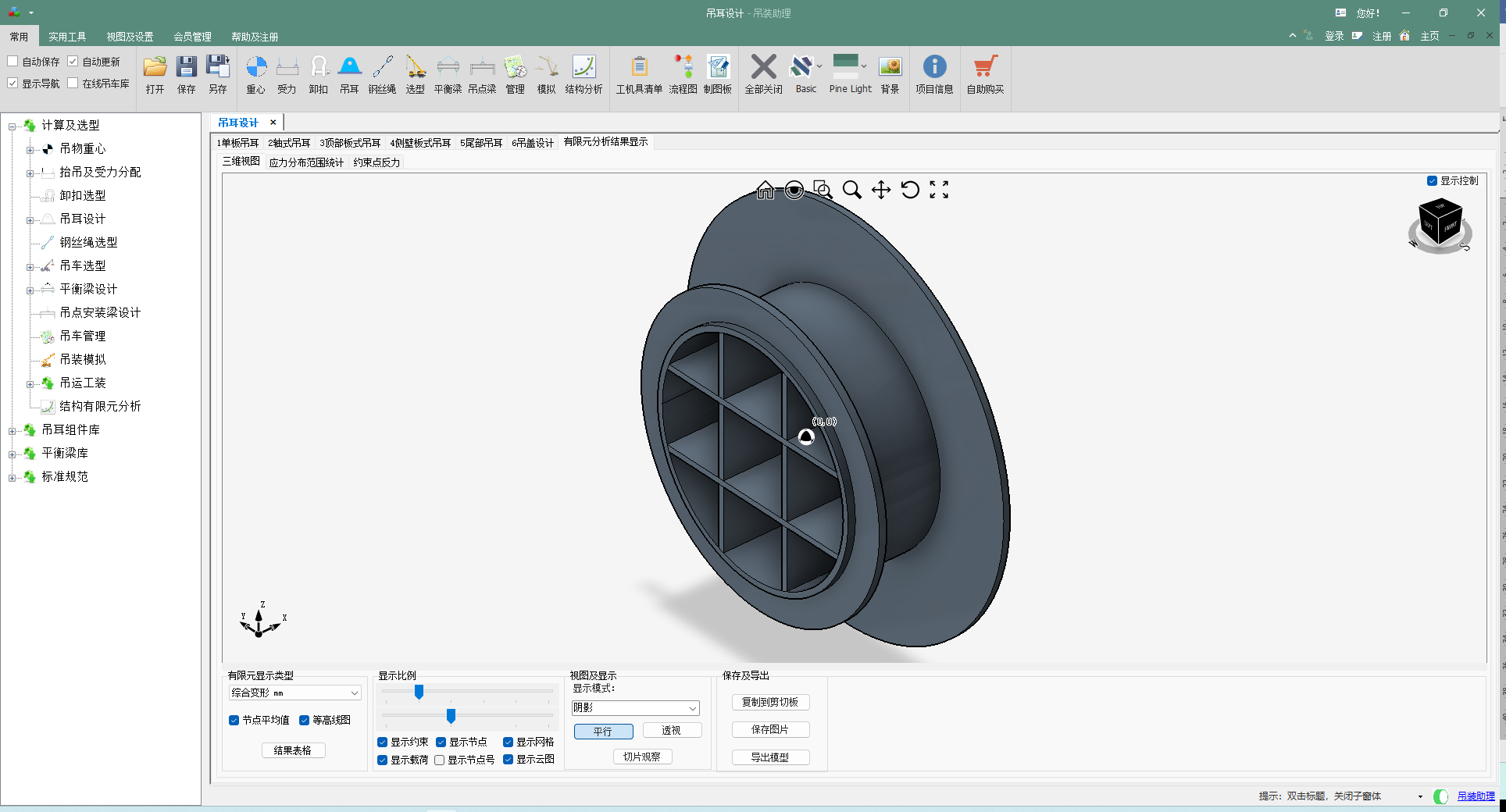The width and height of the screenshot is (1506, 812).
Task: Click the home view icon in 3D viewer
Action: click(x=765, y=190)
